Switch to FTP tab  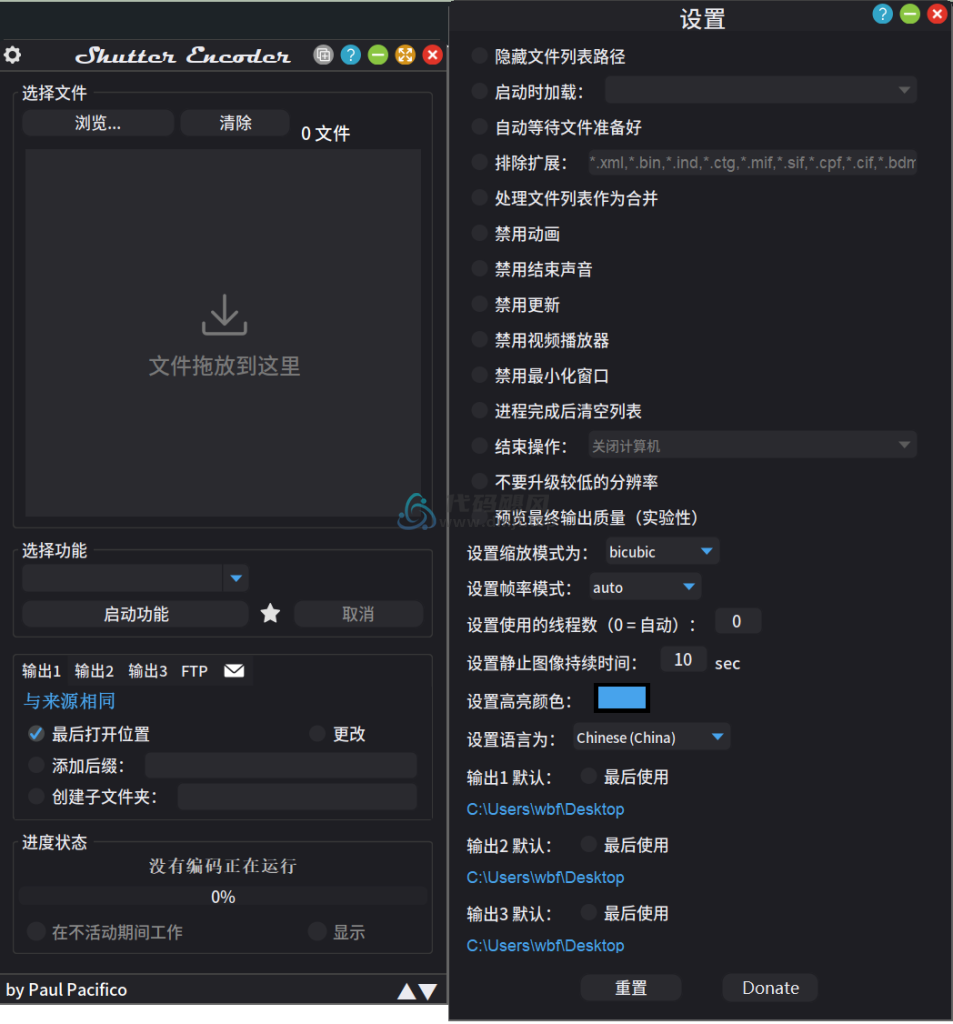coord(194,671)
